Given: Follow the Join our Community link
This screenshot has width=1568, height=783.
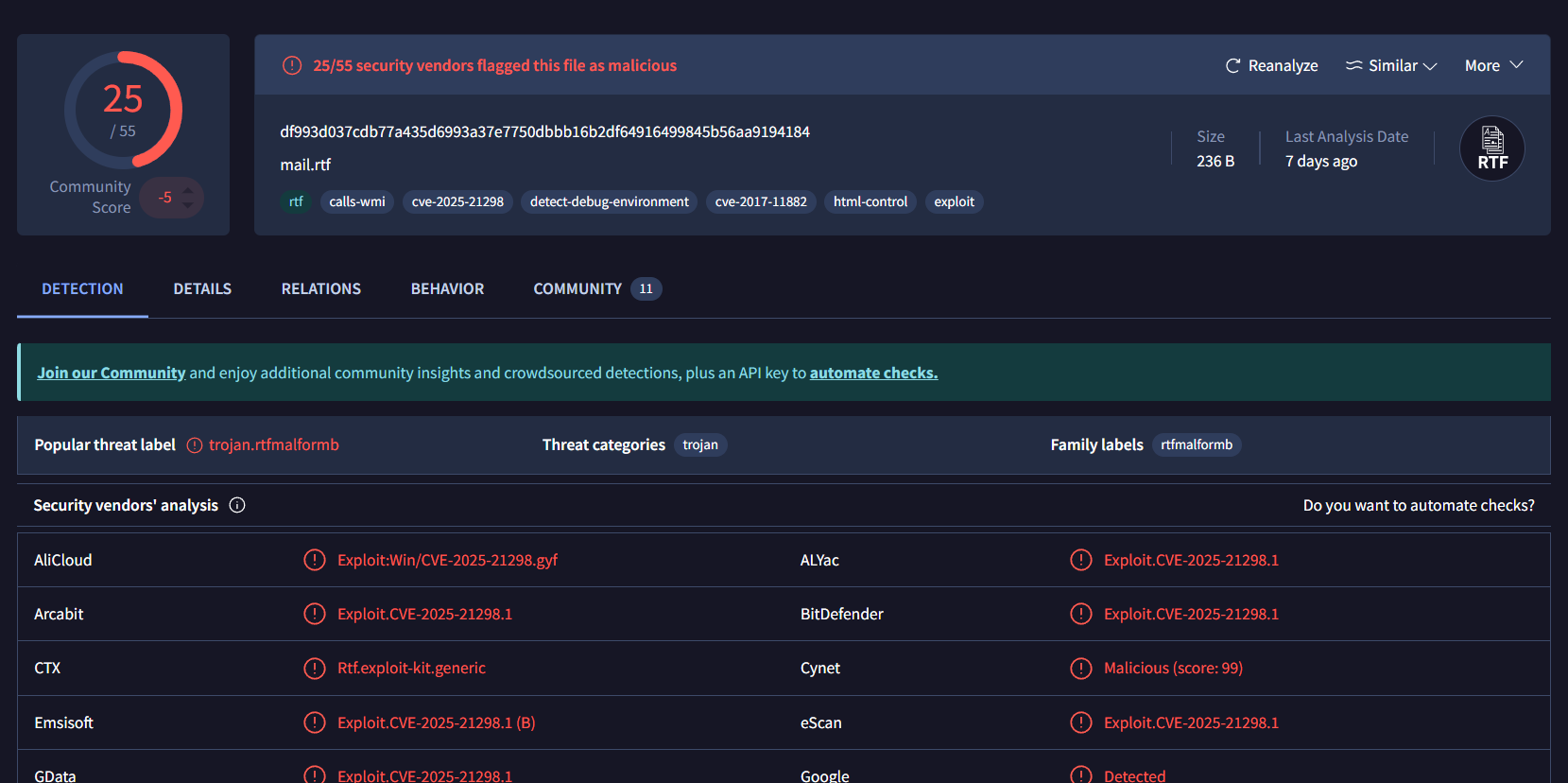Looking at the screenshot, I should (112, 373).
